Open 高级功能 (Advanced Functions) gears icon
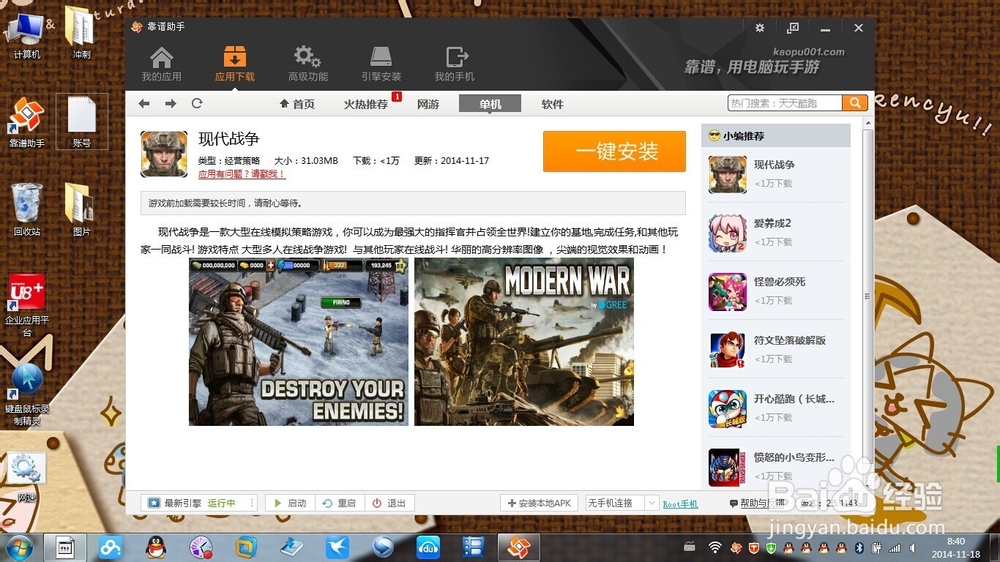Image resolution: width=1000 pixels, height=562 pixels. tap(307, 64)
